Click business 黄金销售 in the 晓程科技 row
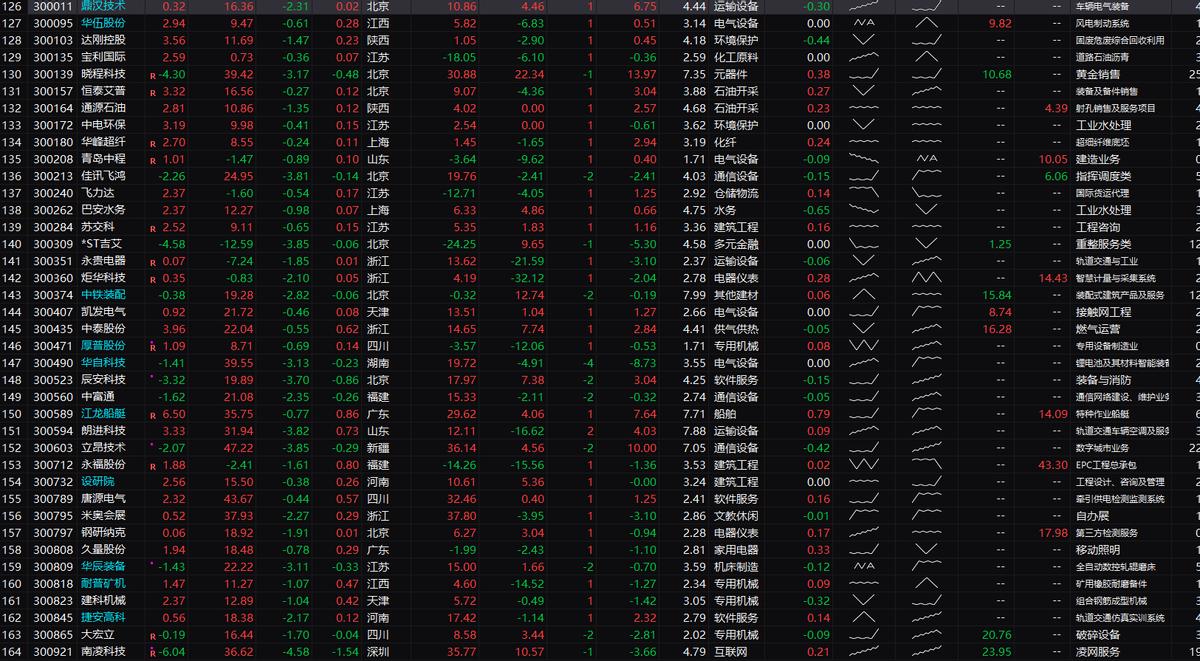1200x661 pixels. click(x=1098, y=74)
